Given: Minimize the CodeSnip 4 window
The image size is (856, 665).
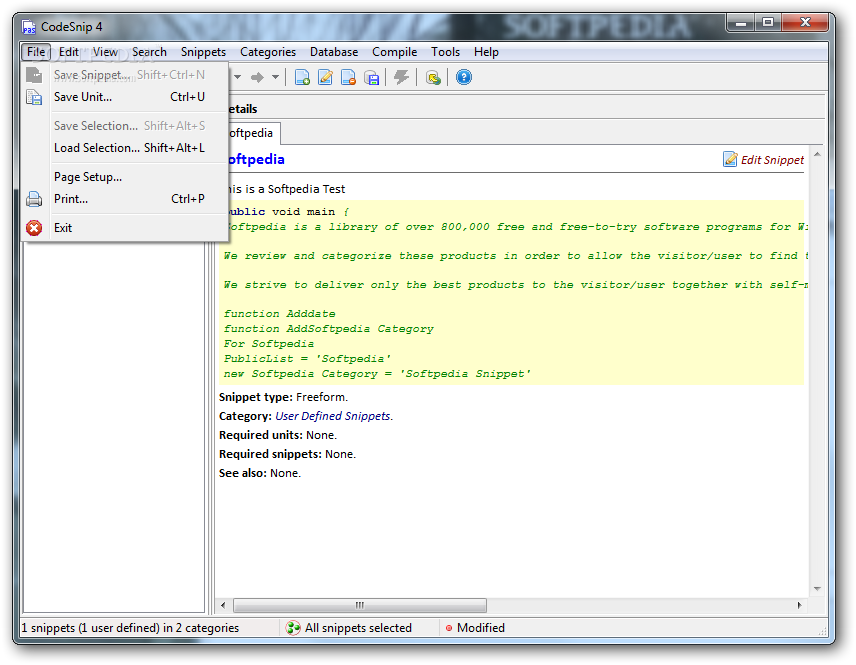Looking at the screenshot, I should coord(741,22).
